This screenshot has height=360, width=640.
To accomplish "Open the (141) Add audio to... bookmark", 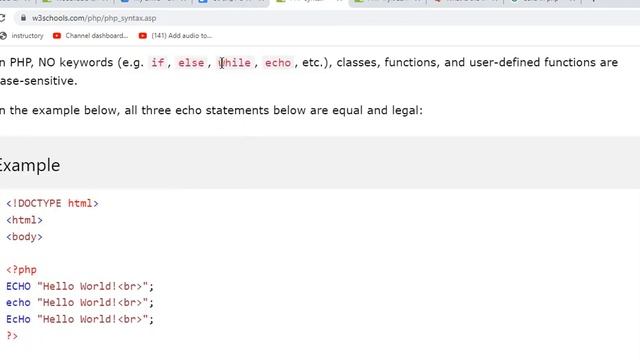I will (176, 36).
